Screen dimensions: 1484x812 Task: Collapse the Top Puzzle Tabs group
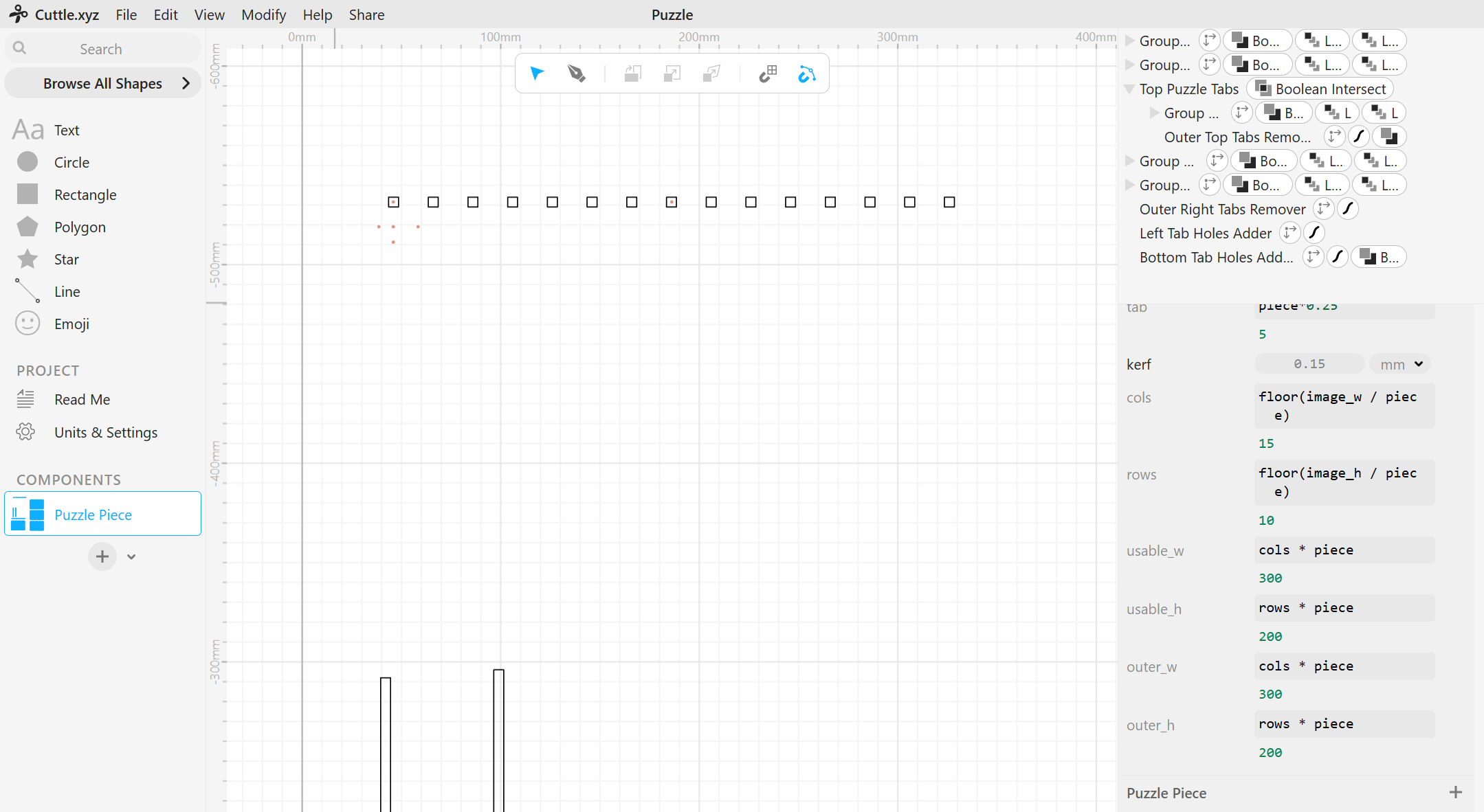[x=1129, y=89]
